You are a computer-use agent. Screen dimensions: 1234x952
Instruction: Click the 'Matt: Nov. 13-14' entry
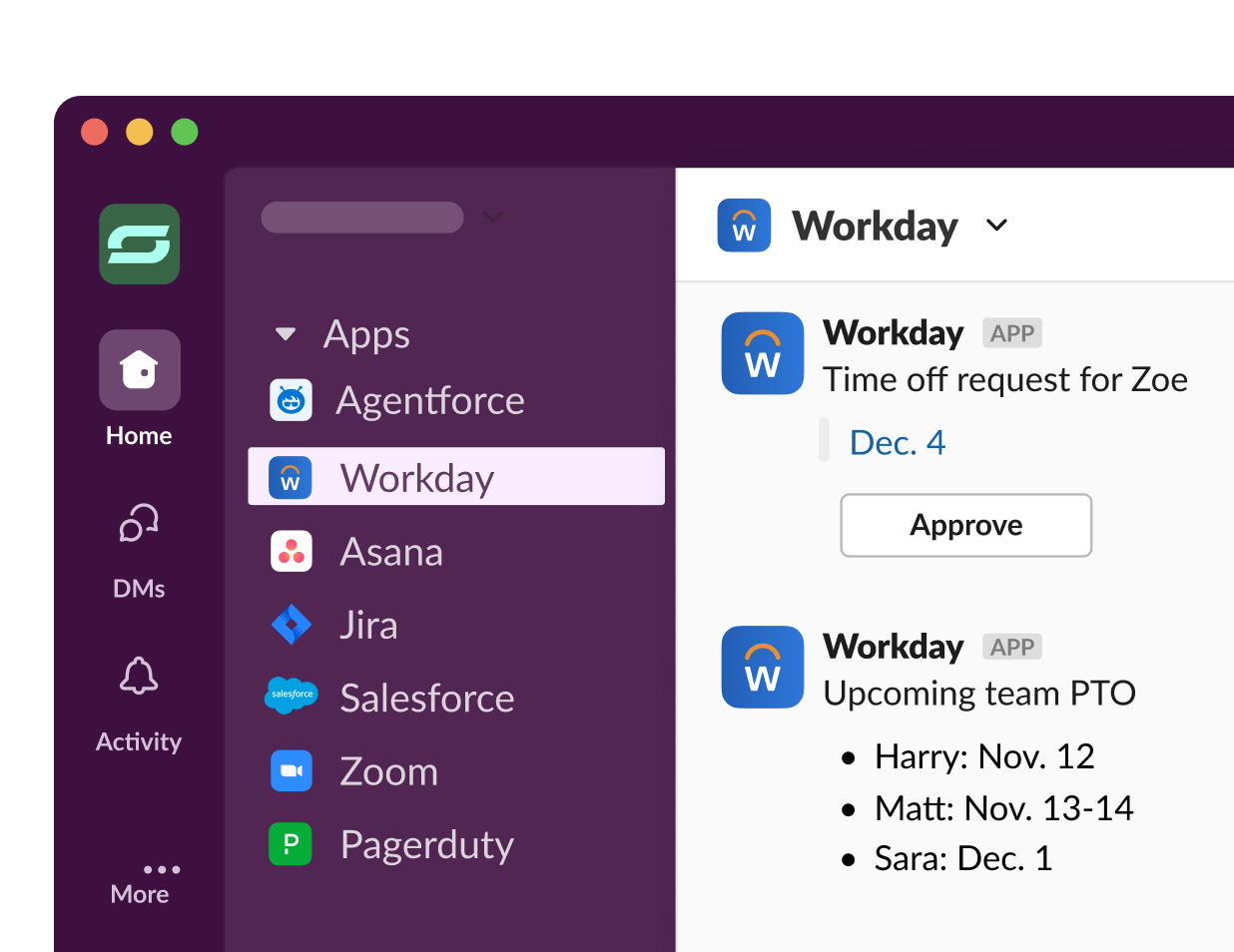click(x=1004, y=808)
